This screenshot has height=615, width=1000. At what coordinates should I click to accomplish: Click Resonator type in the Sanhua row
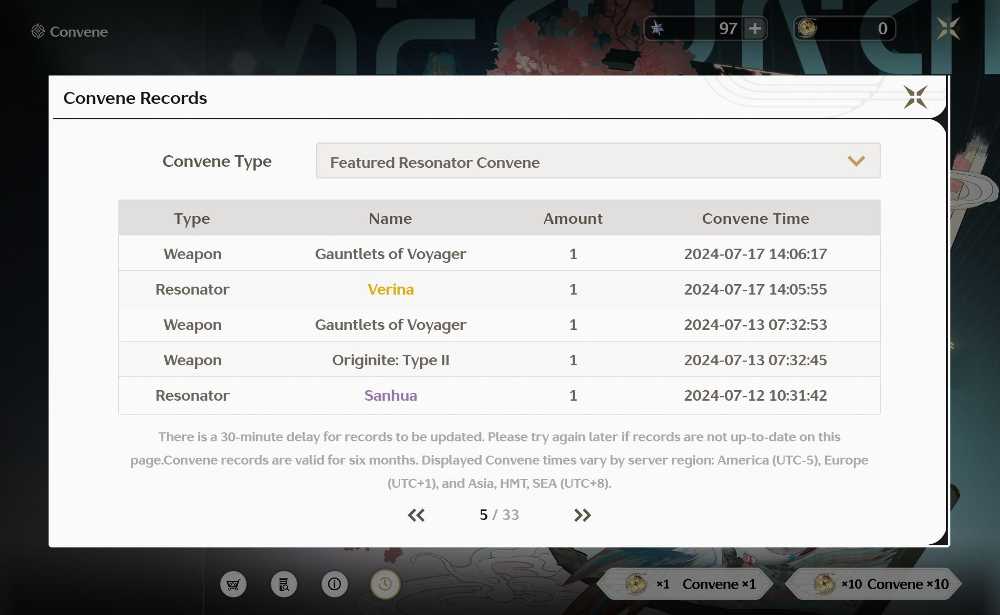click(x=192, y=395)
